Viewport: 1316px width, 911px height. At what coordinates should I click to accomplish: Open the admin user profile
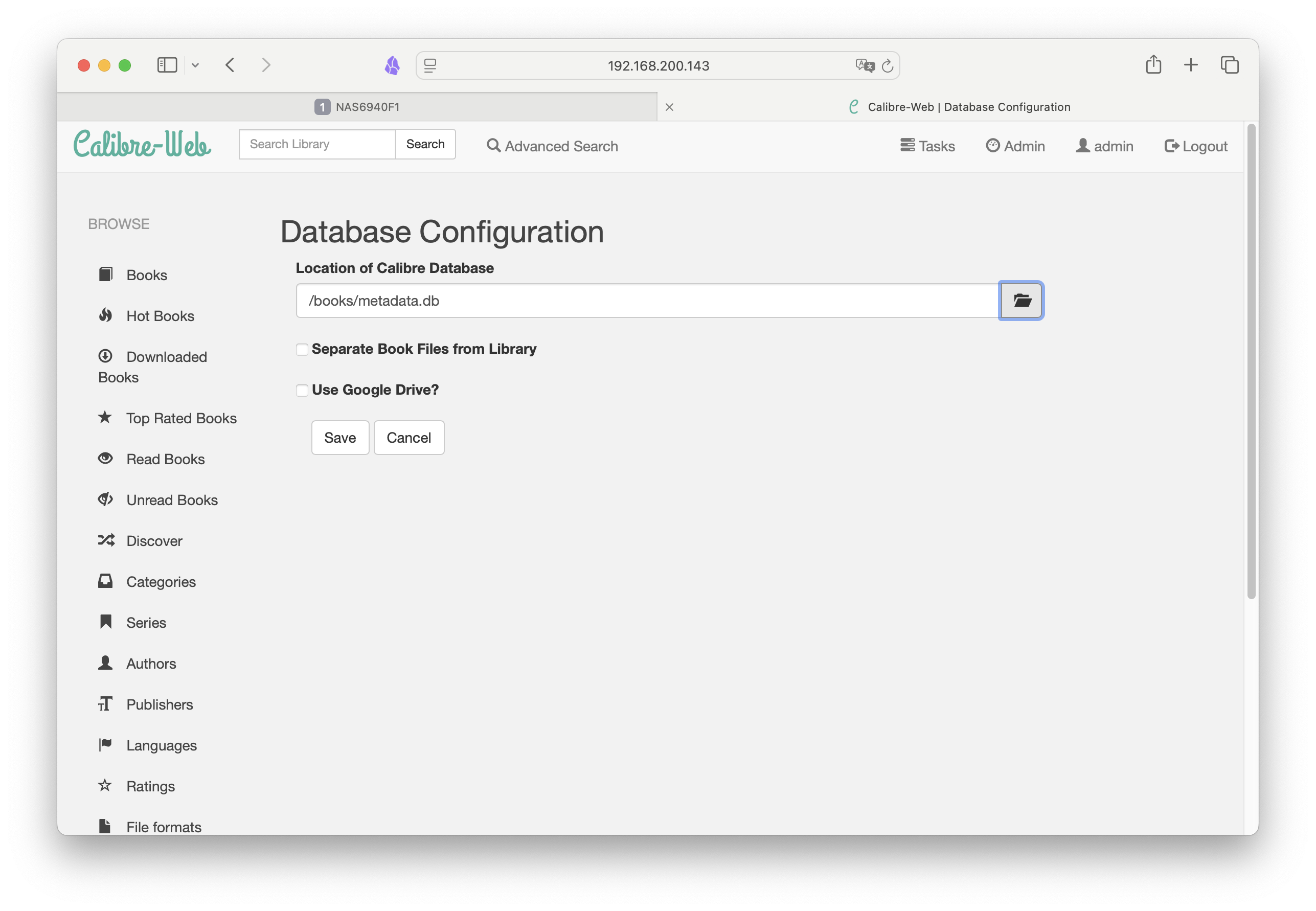tap(1104, 146)
